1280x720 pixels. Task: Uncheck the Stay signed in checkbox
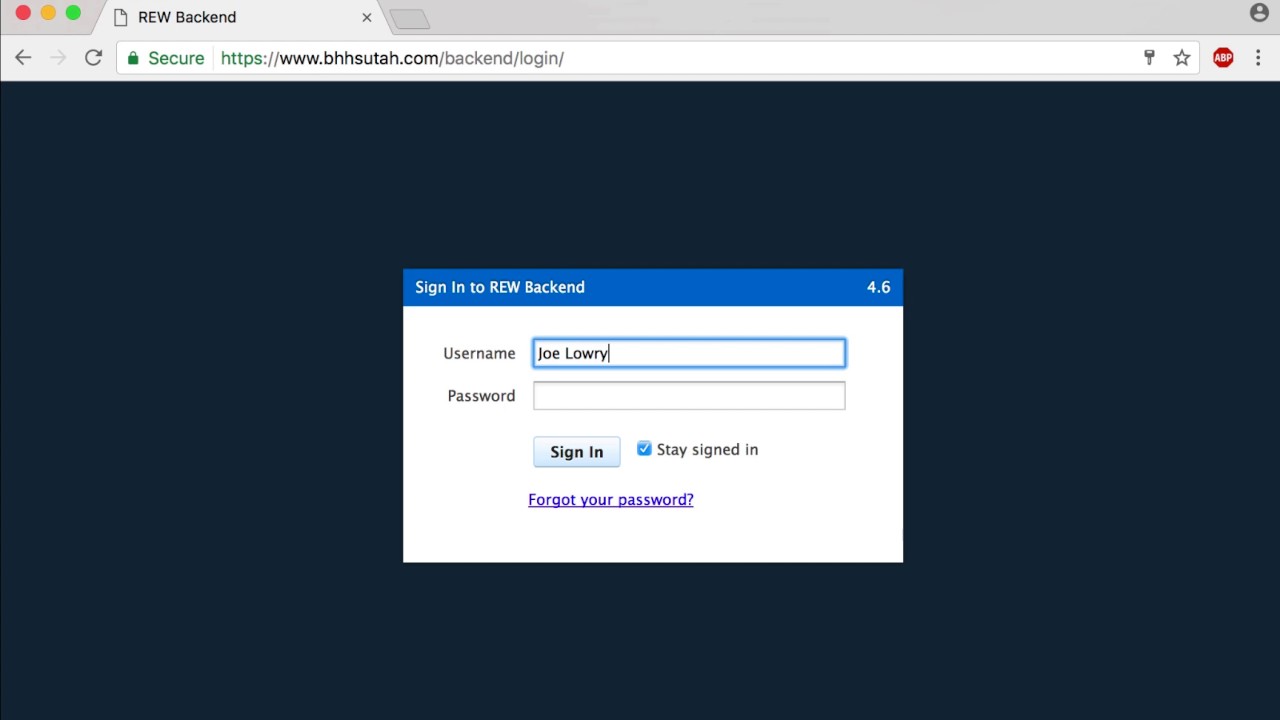coord(644,449)
